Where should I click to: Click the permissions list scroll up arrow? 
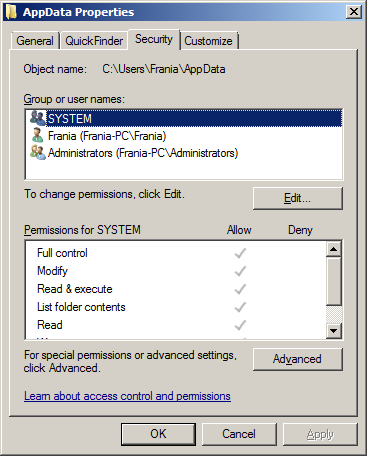333,249
